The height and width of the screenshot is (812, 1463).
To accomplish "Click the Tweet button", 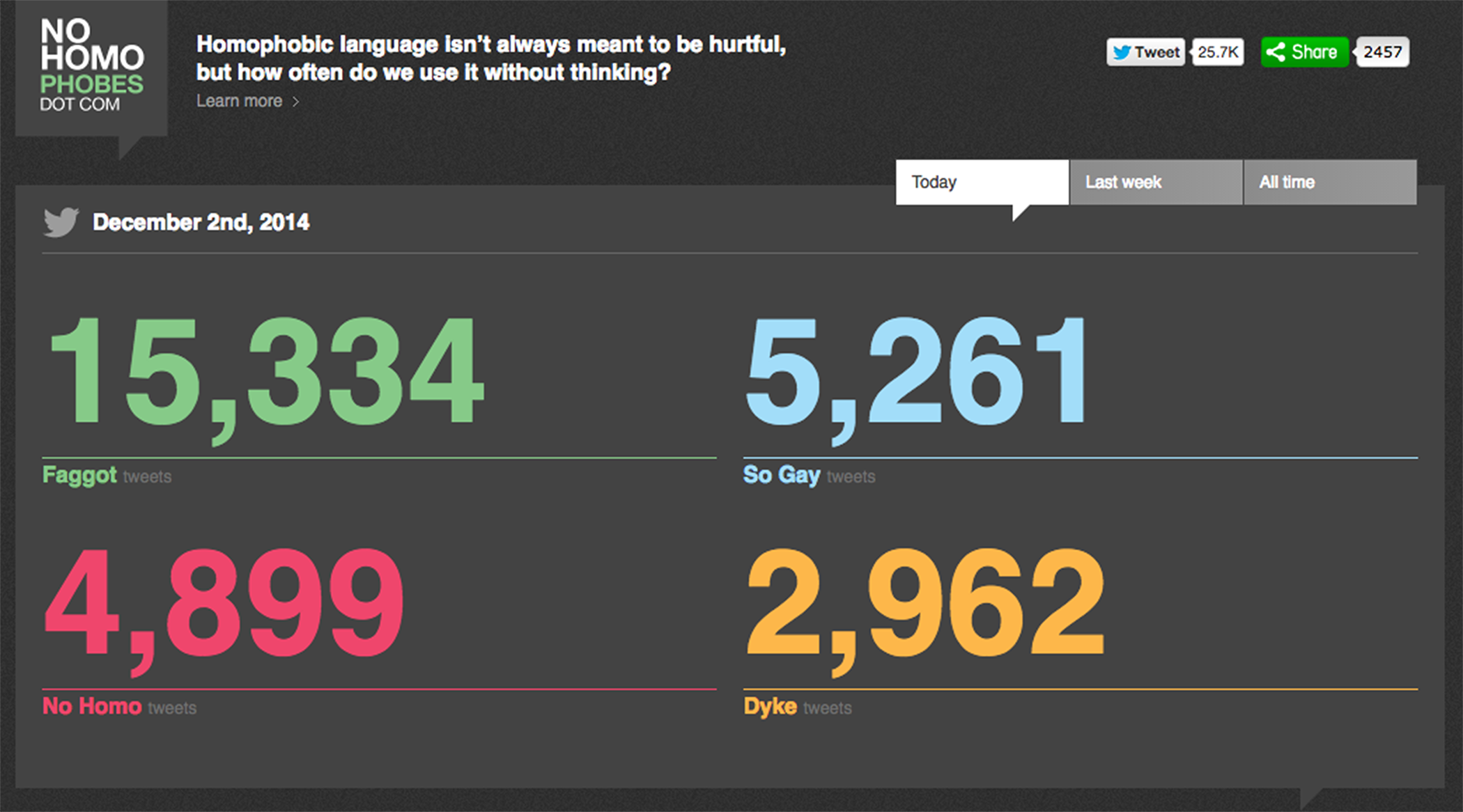I will [x=1145, y=52].
